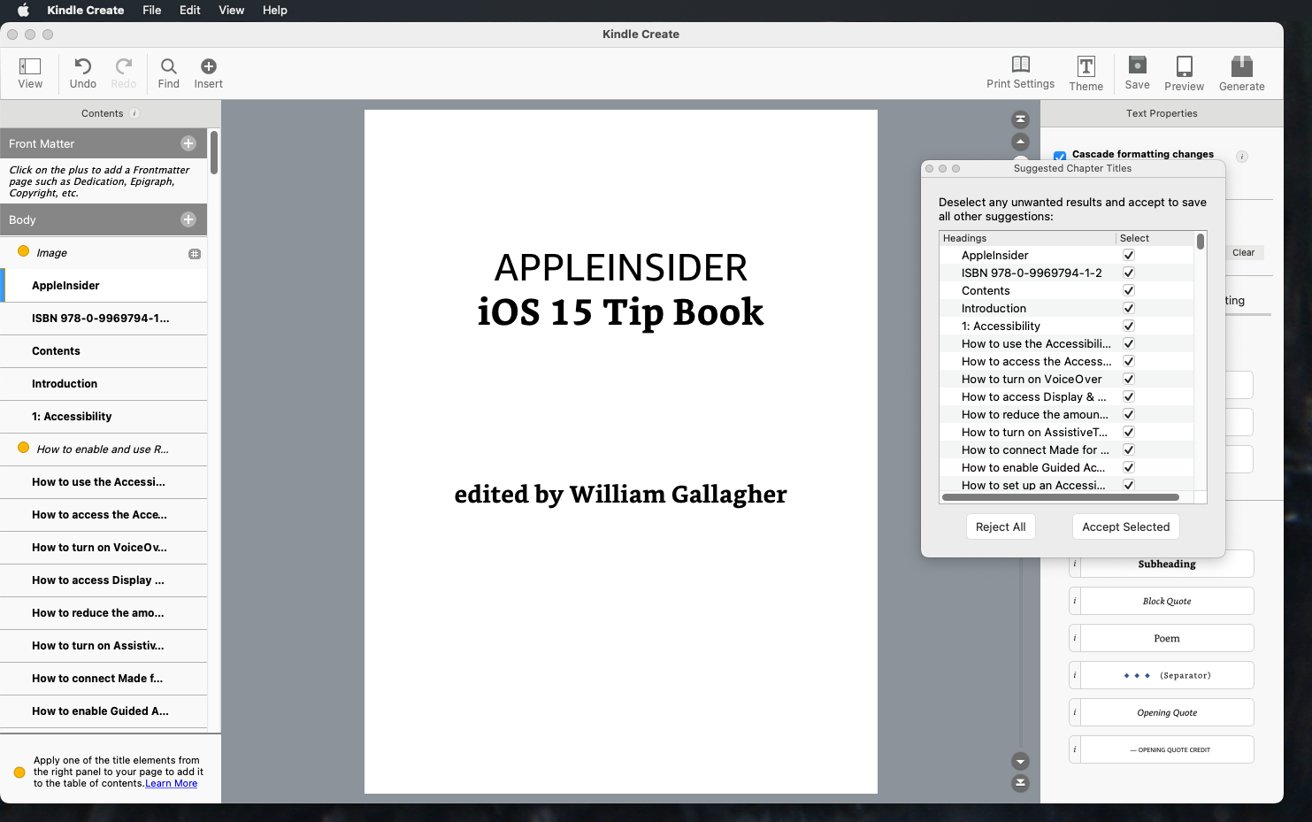Screen dimensions: 1312x822
Task: Click Reject All button
Action: [1000, 527]
